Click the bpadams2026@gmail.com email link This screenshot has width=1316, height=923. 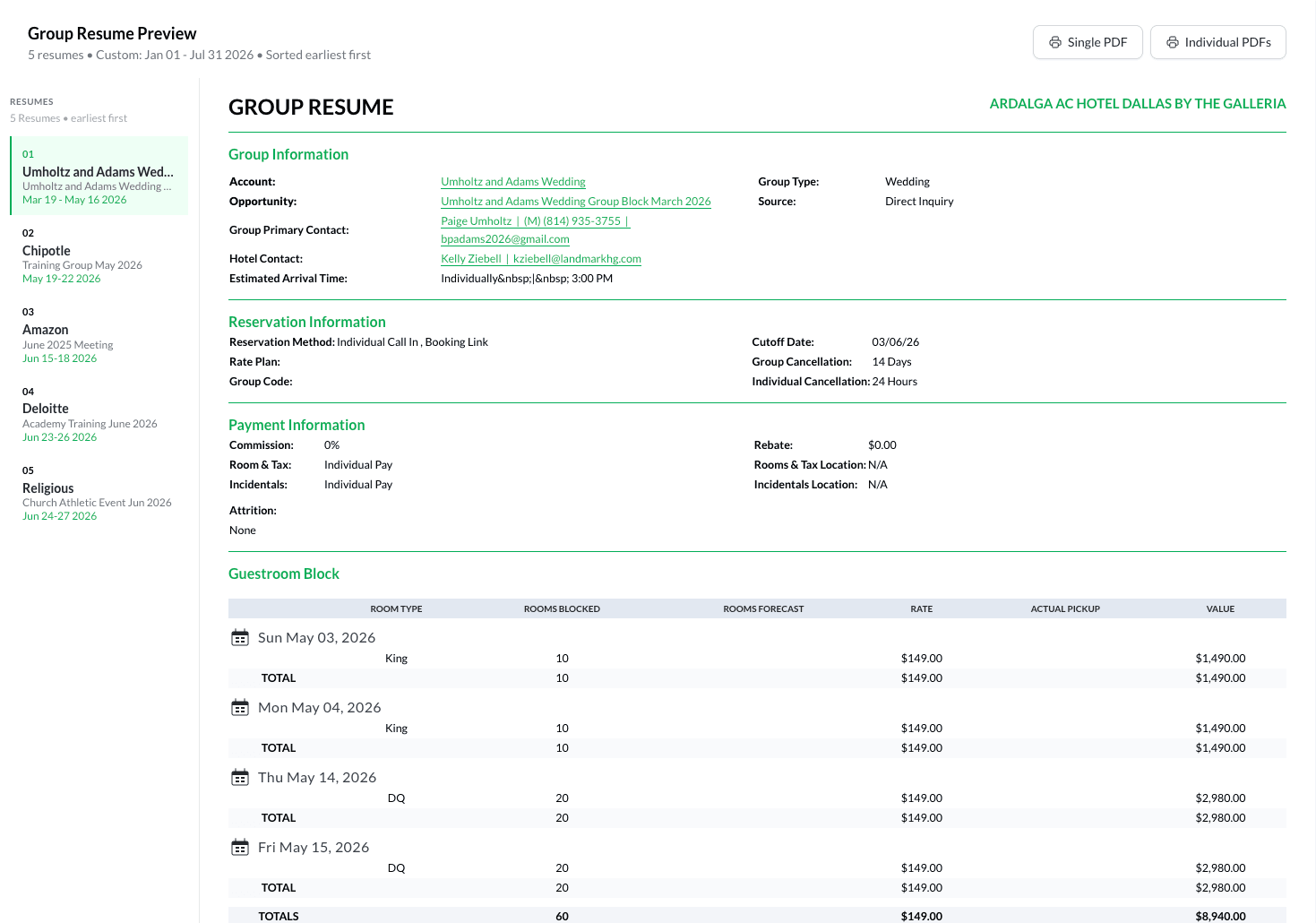pos(505,239)
